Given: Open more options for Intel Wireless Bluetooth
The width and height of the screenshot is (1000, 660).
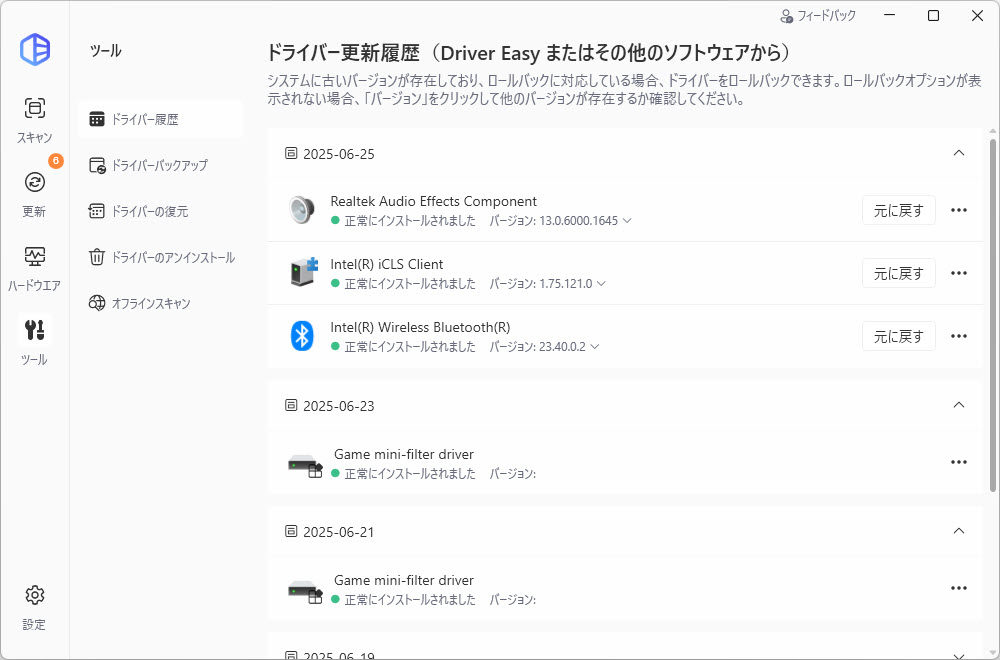Looking at the screenshot, I should [x=959, y=336].
